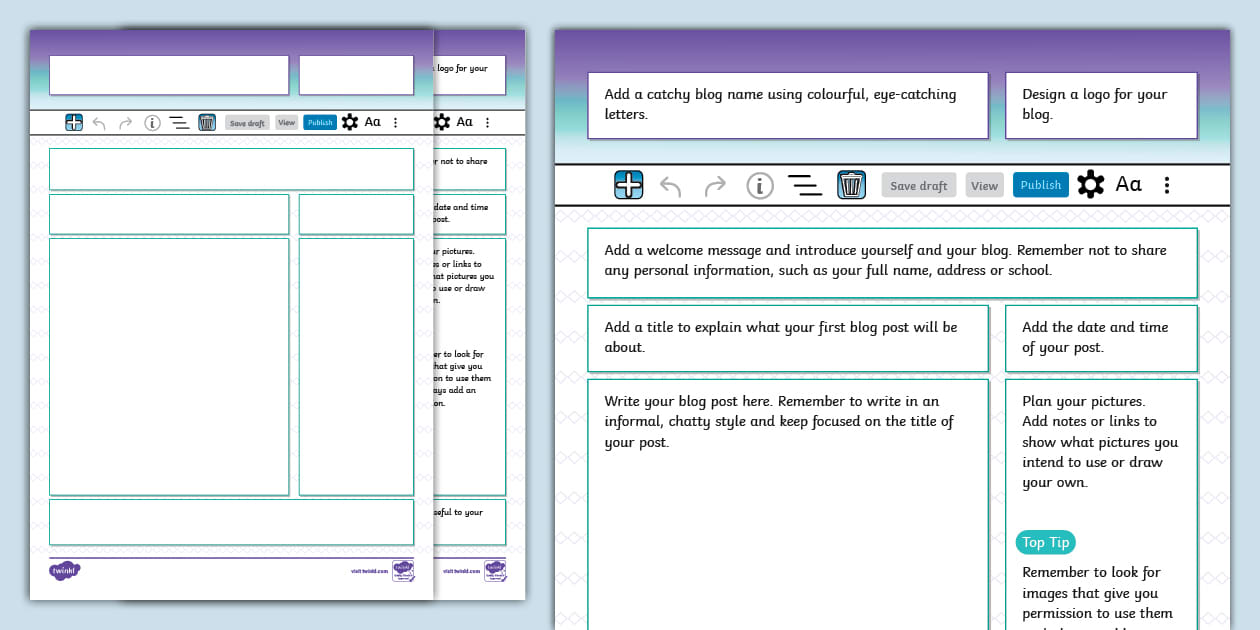This screenshot has height=630, width=1260.
Task: Click the plus icon on the left worksheet toolbar
Action: 74,122
